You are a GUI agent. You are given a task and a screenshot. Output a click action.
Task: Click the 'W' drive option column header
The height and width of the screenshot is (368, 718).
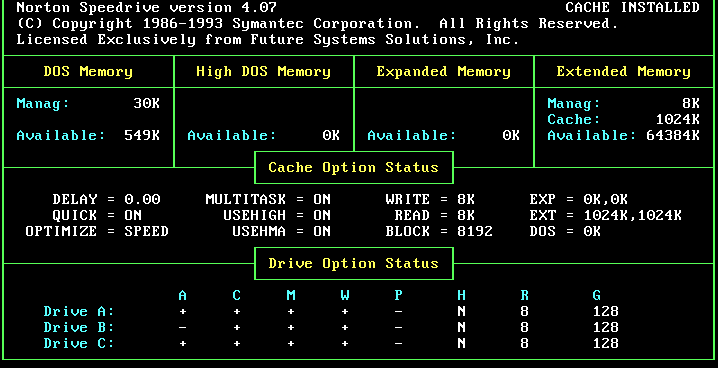tap(345, 296)
